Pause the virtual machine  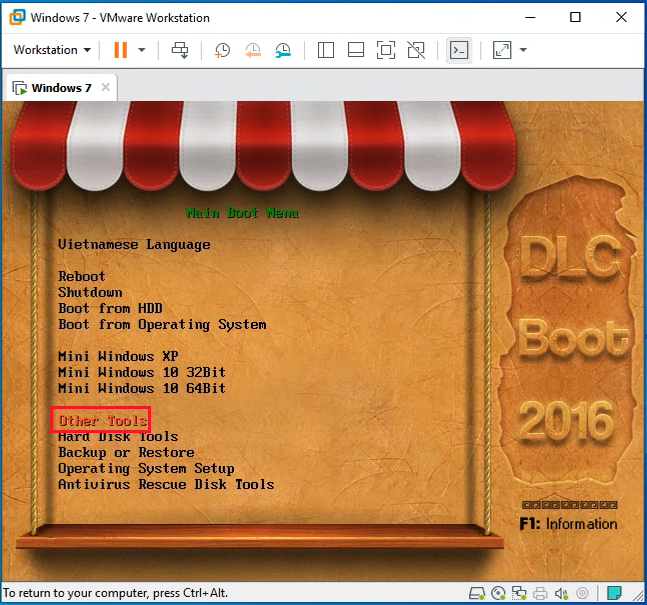120,50
